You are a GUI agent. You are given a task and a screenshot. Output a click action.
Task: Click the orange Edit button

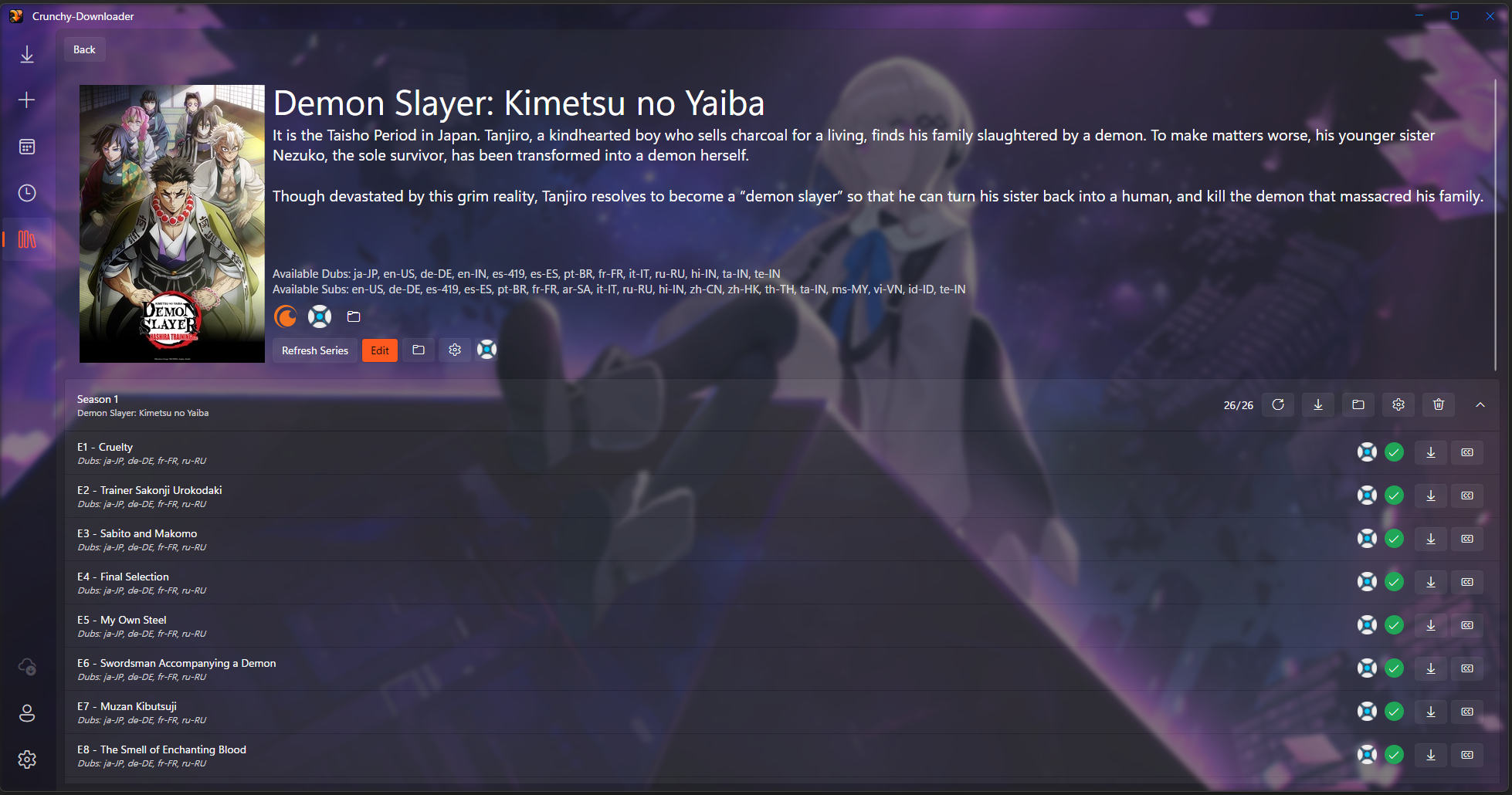coord(380,350)
